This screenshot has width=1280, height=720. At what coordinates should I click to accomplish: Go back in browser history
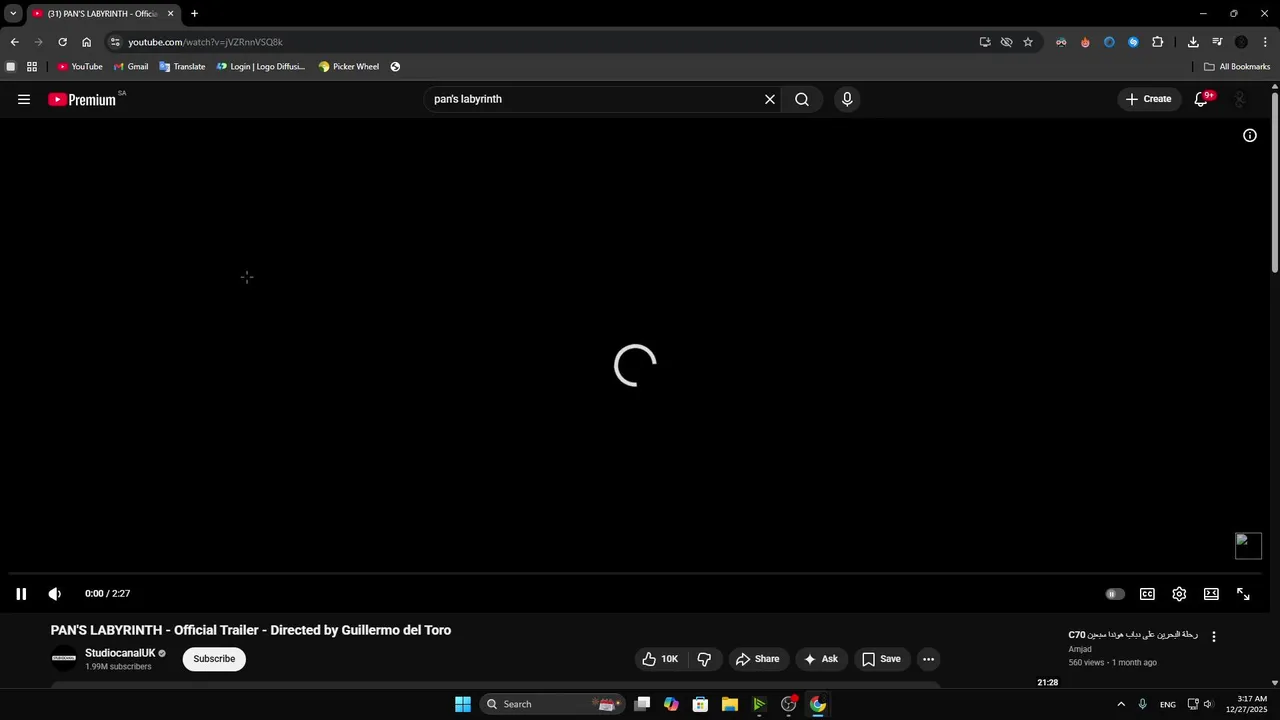[14, 42]
